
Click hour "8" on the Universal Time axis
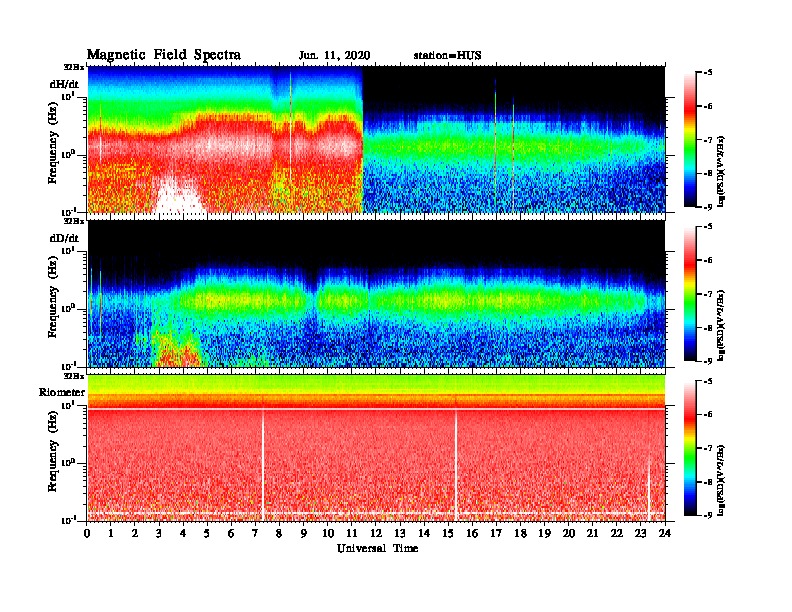(x=279, y=534)
